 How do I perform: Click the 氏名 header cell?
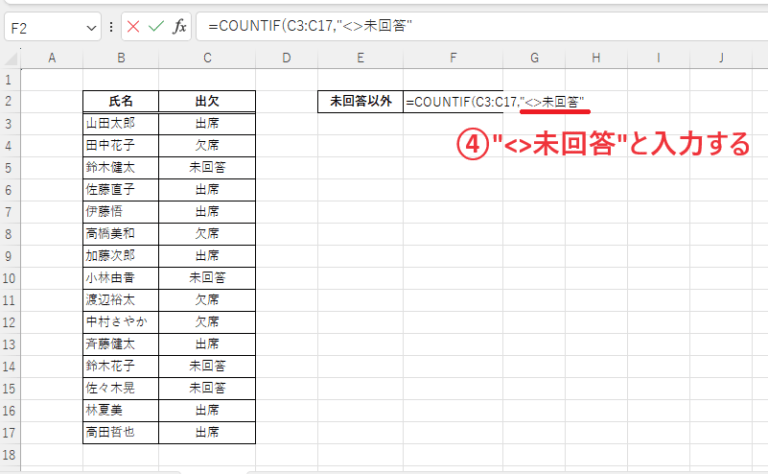pyautogui.click(x=120, y=101)
